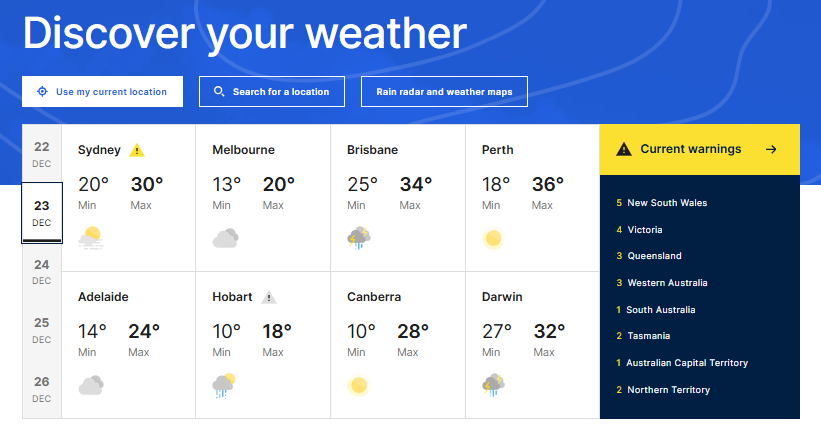Click the search magnifier icon
The image size is (821, 434).
pos(219,91)
